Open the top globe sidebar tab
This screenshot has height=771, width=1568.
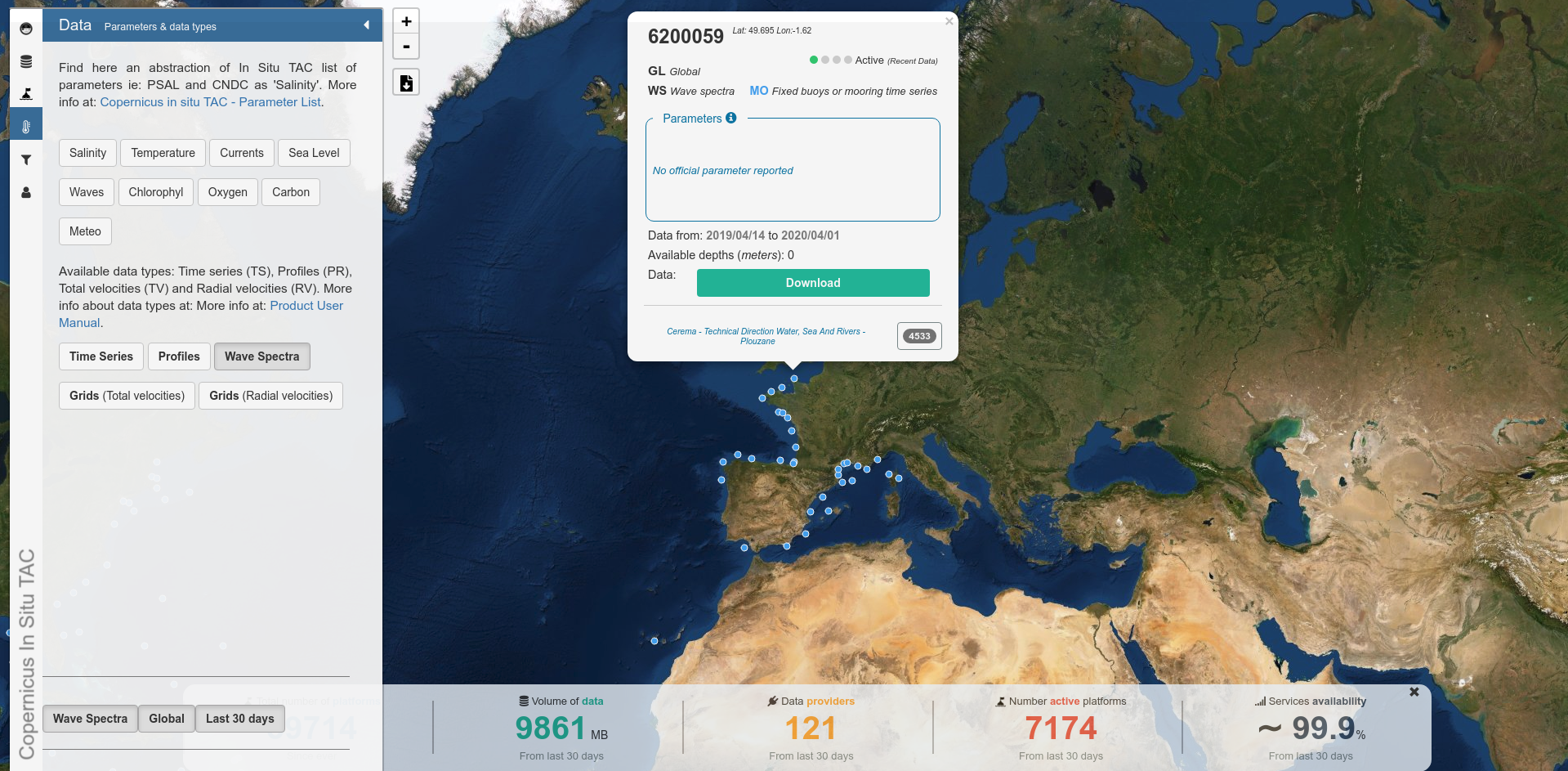26,29
